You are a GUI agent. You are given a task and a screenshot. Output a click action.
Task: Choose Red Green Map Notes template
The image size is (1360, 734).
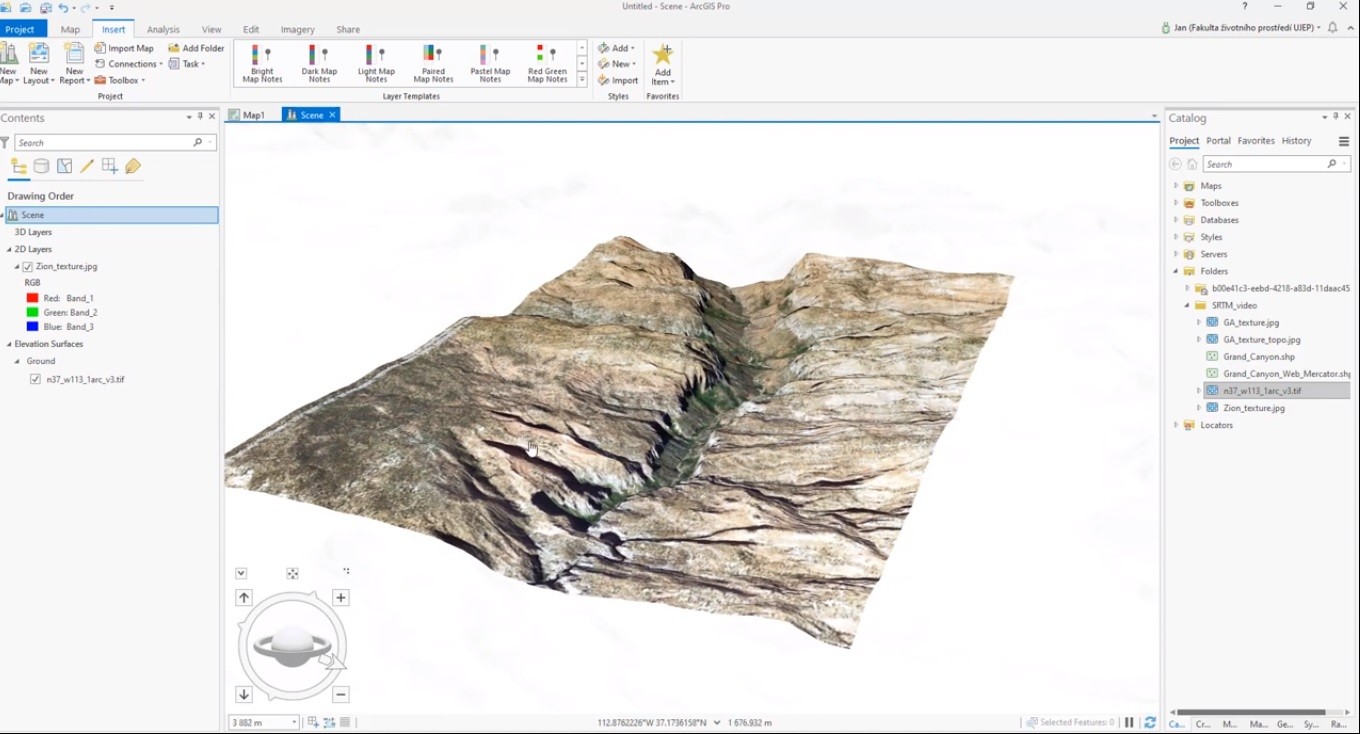pyautogui.click(x=547, y=64)
